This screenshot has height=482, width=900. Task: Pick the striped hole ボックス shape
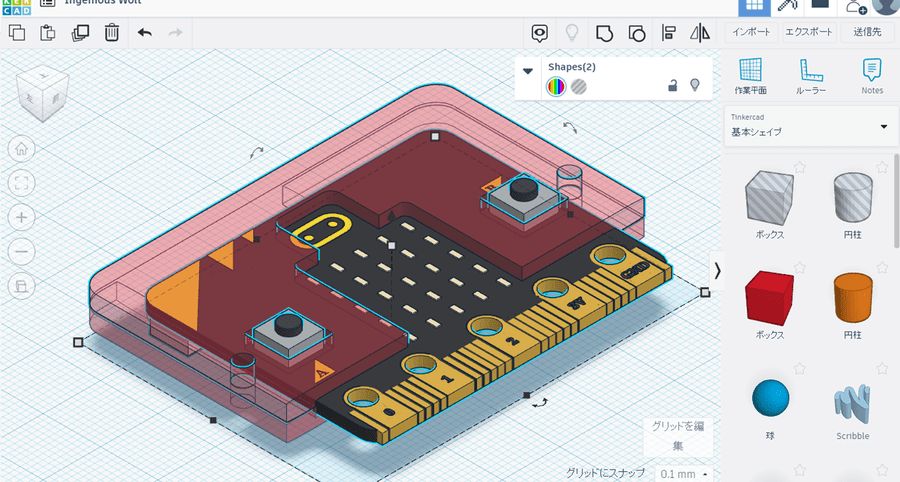pyautogui.click(x=769, y=197)
